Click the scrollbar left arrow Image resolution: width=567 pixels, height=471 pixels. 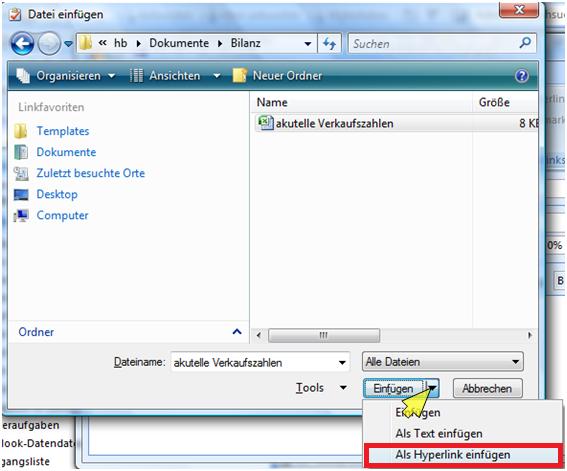[x=259, y=335]
